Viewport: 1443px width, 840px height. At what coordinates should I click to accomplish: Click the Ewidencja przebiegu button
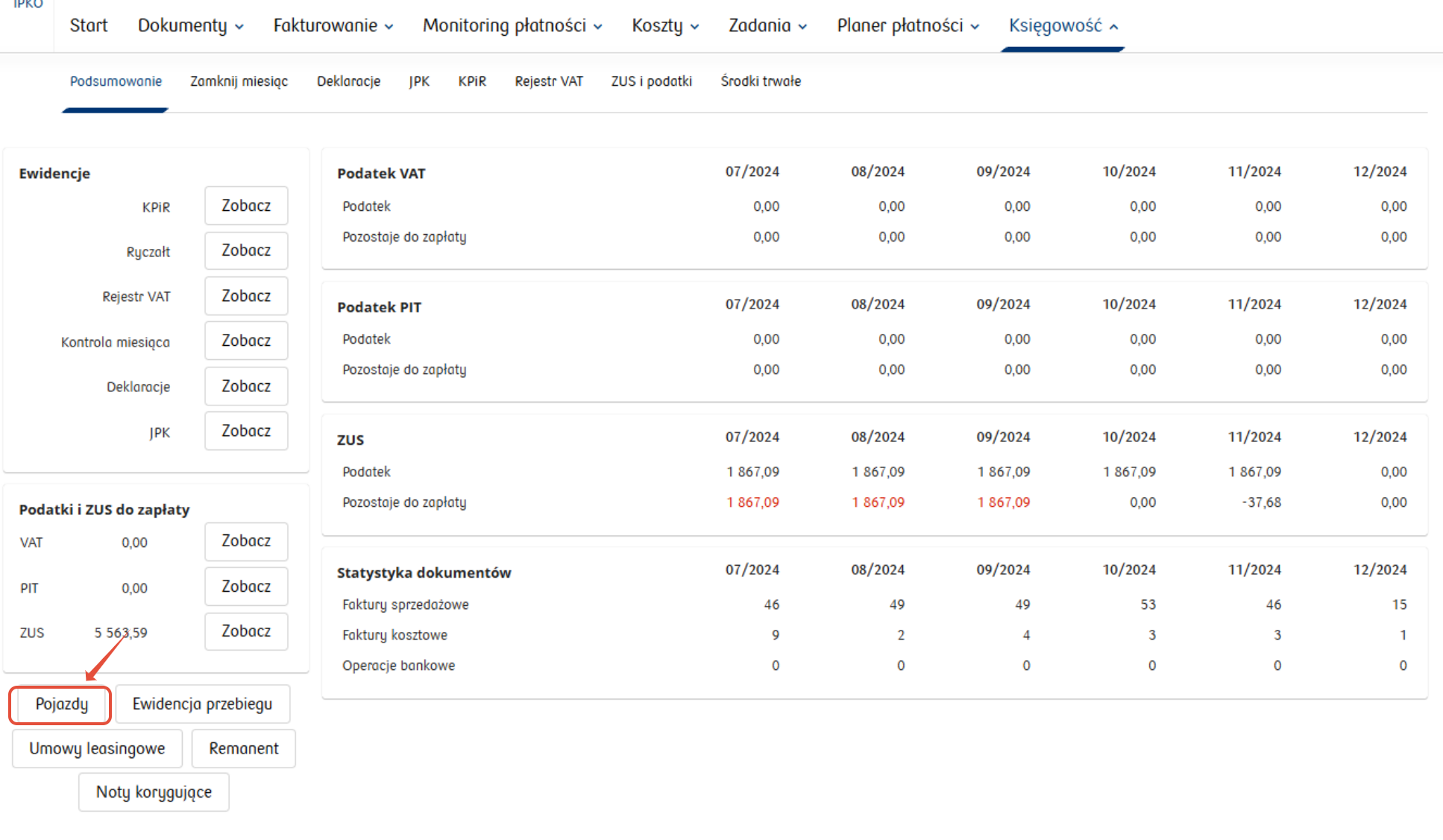point(202,704)
